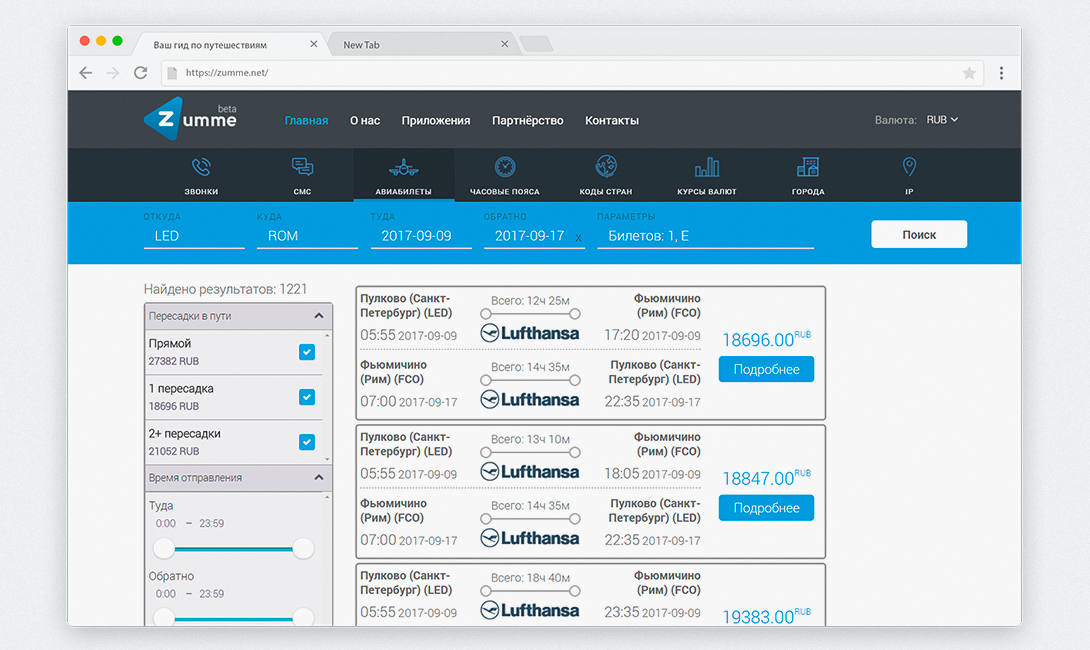
Task: Switch to the New Tab browser tab
Action: 421,44
